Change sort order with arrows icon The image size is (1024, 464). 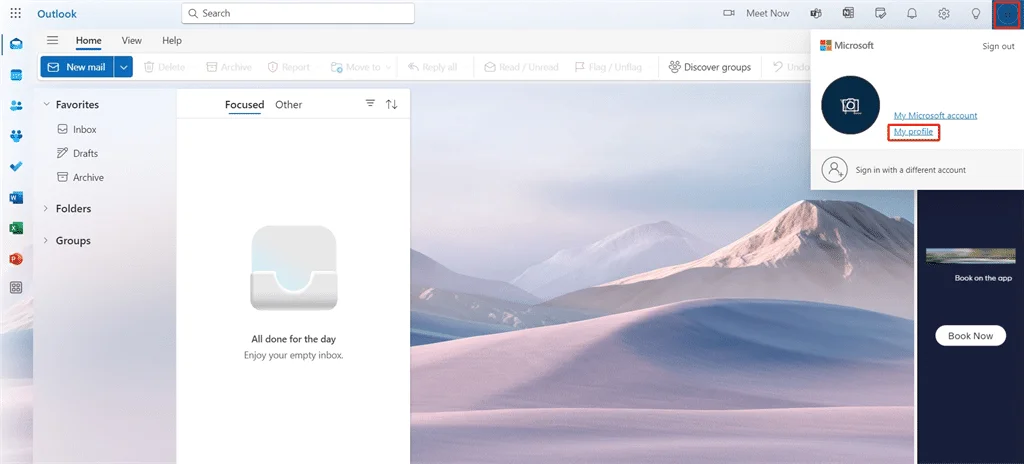point(392,104)
